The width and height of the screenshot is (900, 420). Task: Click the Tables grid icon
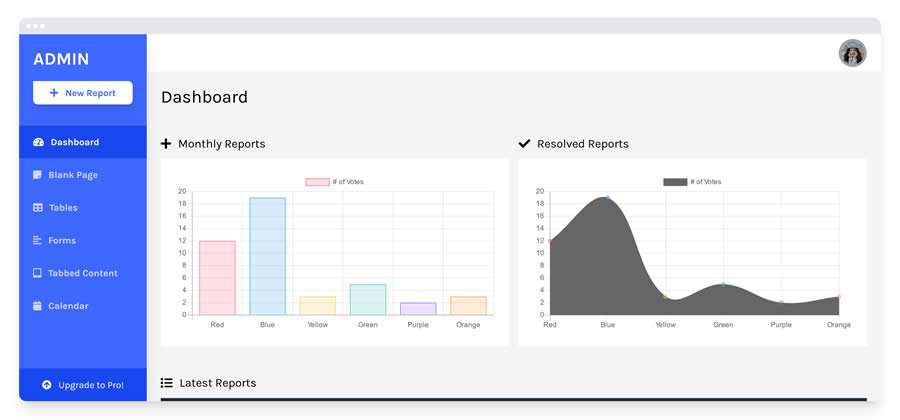click(x=37, y=208)
